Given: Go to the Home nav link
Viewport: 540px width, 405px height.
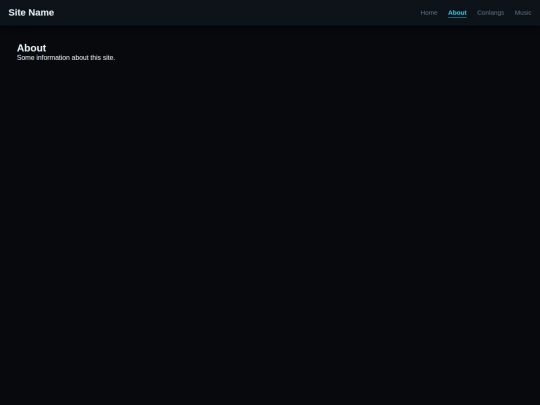Looking at the screenshot, I should [x=429, y=13].
